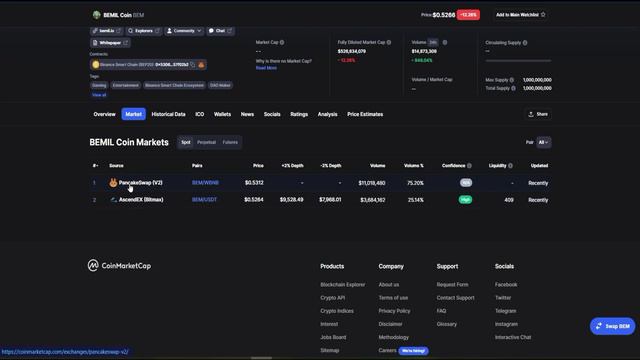640x360 pixels.
Task: Click the Swap BEM floating button
Action: click(x=613, y=326)
